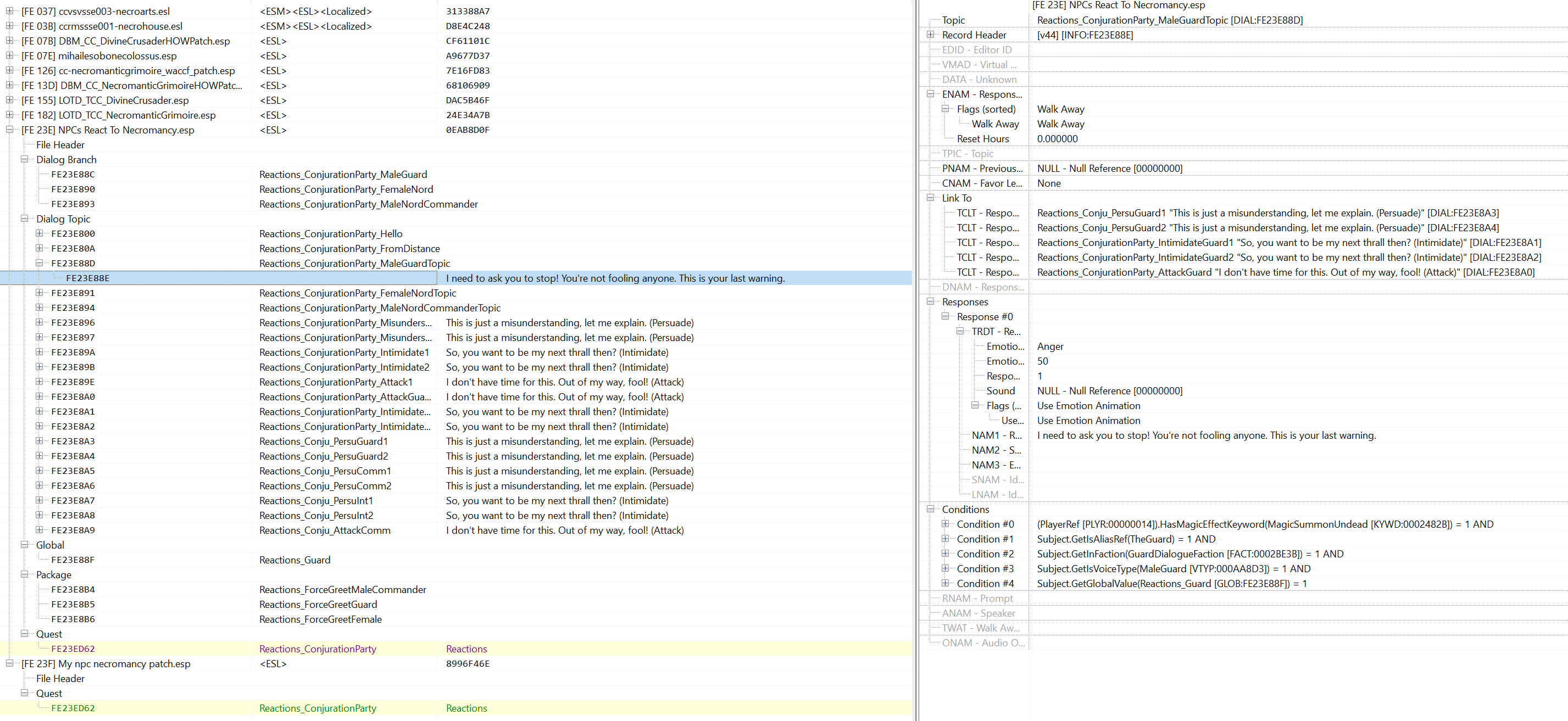Image resolution: width=1568 pixels, height=721 pixels.
Task: Click the Topic value Reactions_ConjurationParty_MaleGuardTopic
Action: coord(1170,20)
